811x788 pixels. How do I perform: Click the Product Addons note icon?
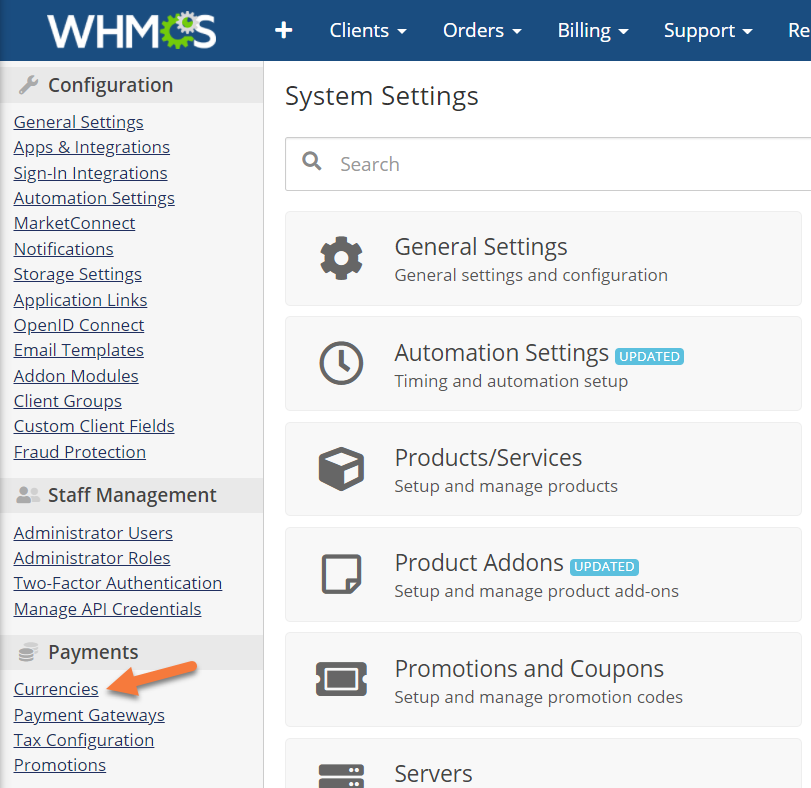(x=341, y=574)
